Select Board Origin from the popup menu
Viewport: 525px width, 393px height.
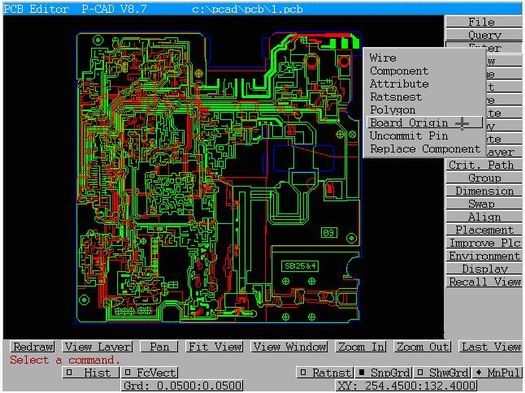[425, 123]
